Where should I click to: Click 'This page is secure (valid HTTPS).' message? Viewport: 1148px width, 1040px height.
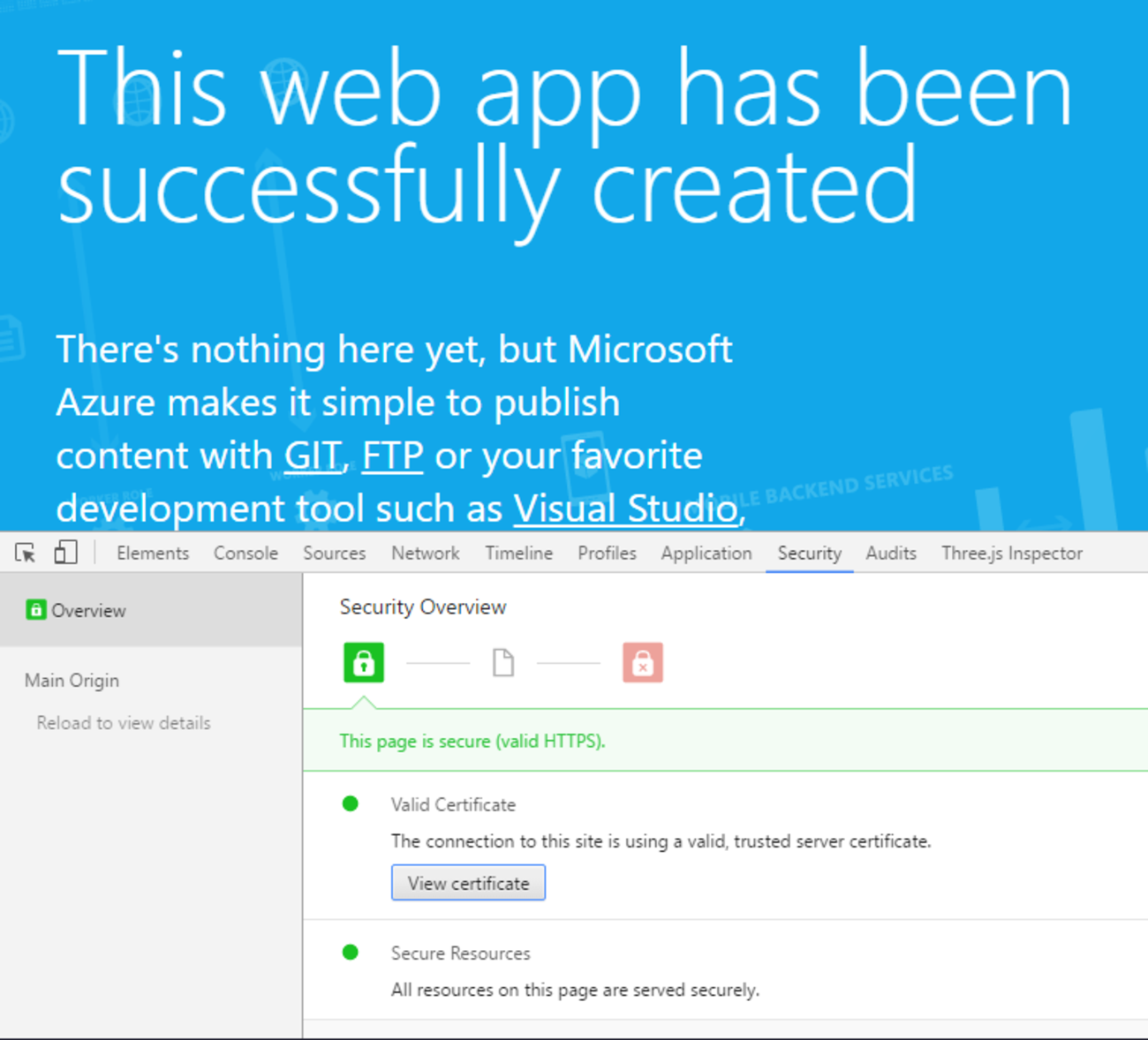coord(472,741)
